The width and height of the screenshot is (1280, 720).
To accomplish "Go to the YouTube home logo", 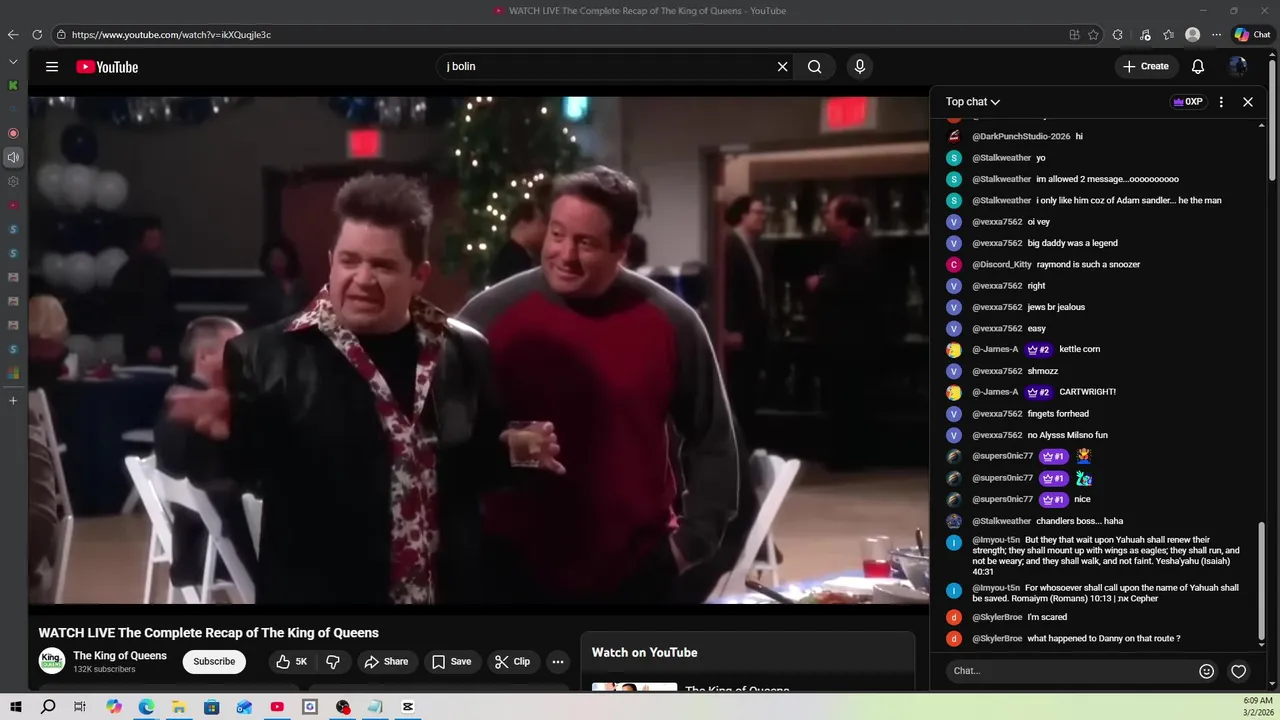I will pos(107,67).
